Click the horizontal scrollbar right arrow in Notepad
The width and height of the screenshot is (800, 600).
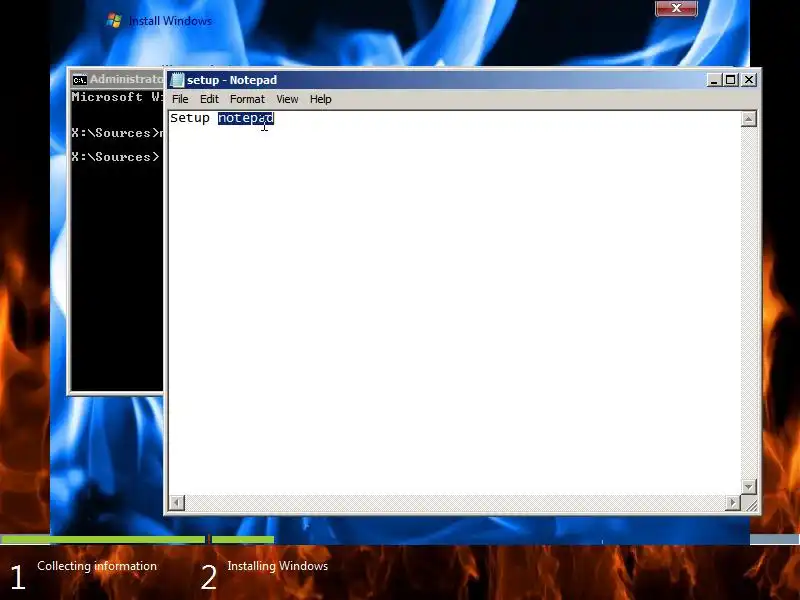pos(733,503)
